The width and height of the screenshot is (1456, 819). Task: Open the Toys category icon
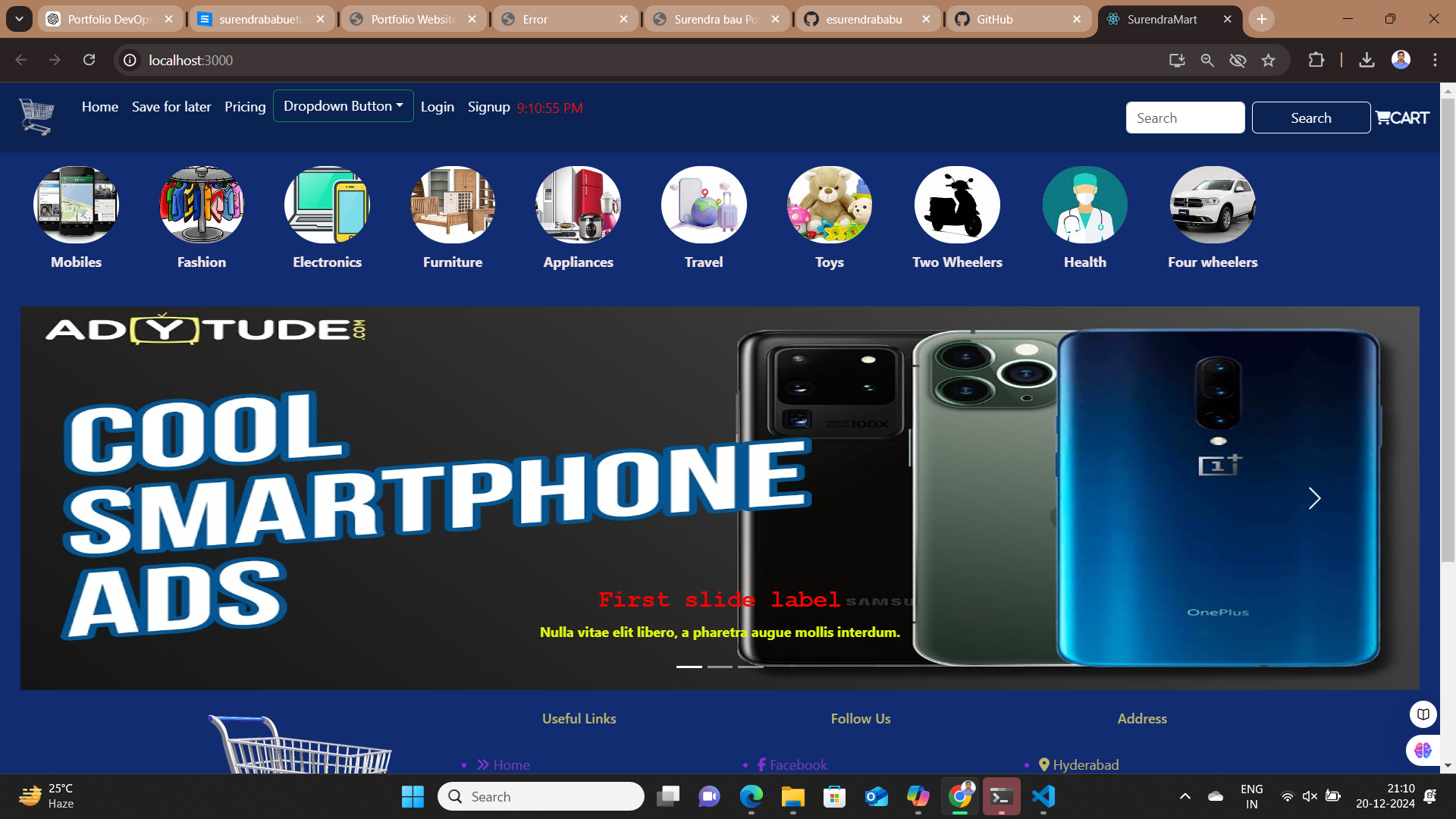(x=830, y=205)
